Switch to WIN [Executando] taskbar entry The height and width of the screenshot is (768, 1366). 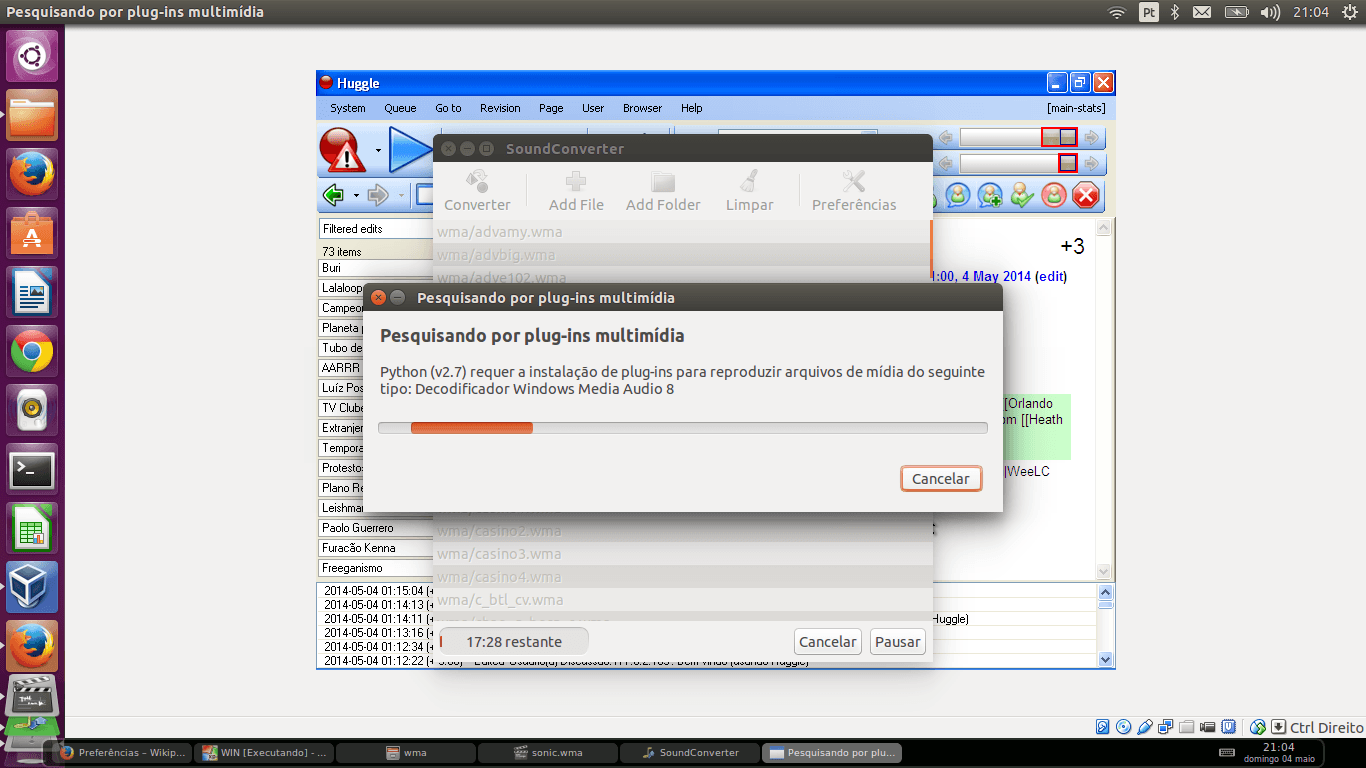262,753
